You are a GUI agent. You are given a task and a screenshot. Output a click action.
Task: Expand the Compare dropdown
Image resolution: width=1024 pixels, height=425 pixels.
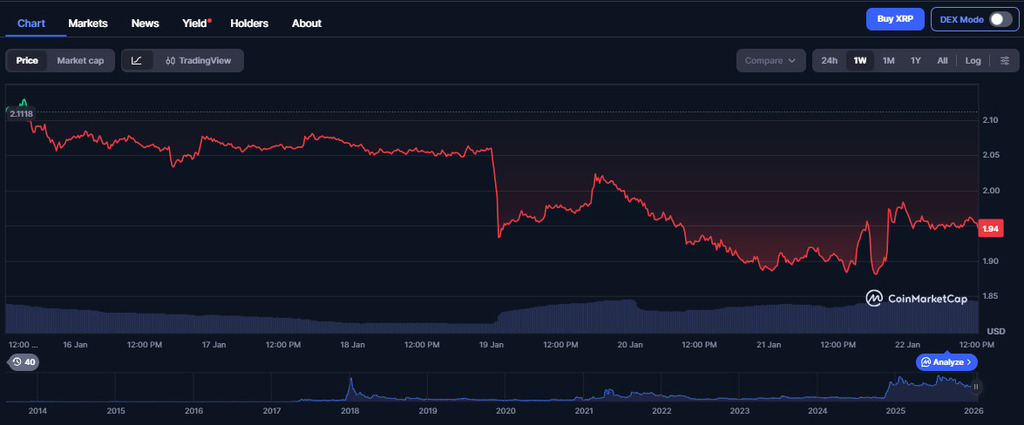[770, 61]
